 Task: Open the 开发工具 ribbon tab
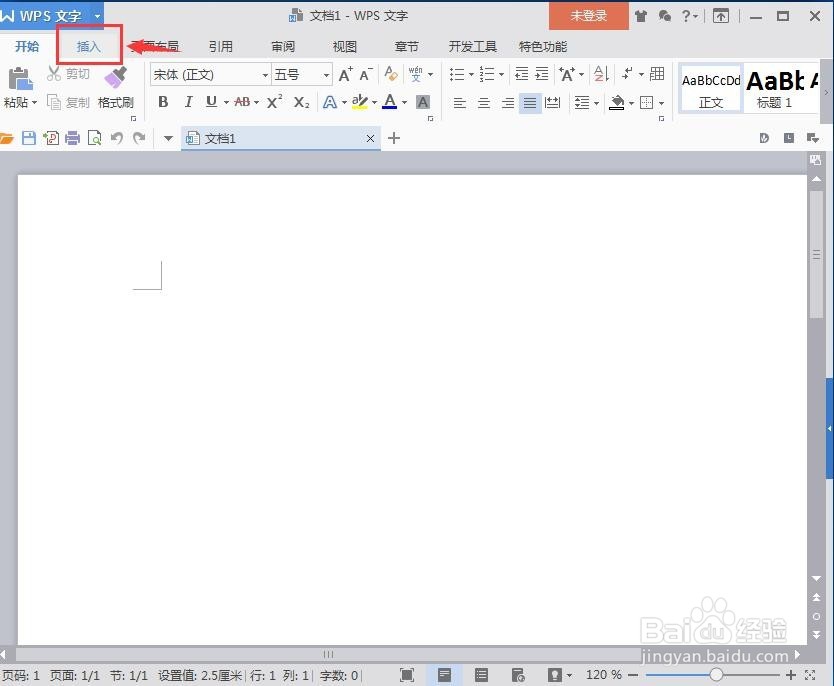pos(472,47)
